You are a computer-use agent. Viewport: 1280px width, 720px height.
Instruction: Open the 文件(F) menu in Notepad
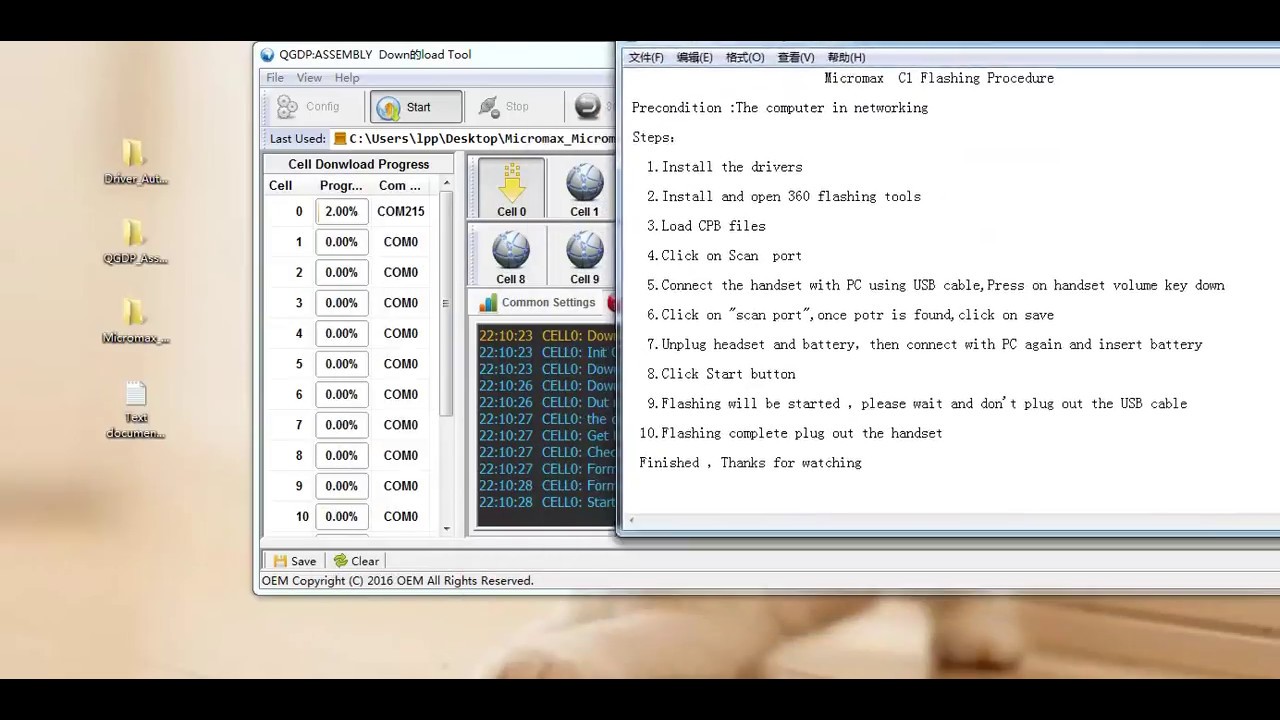click(x=646, y=58)
